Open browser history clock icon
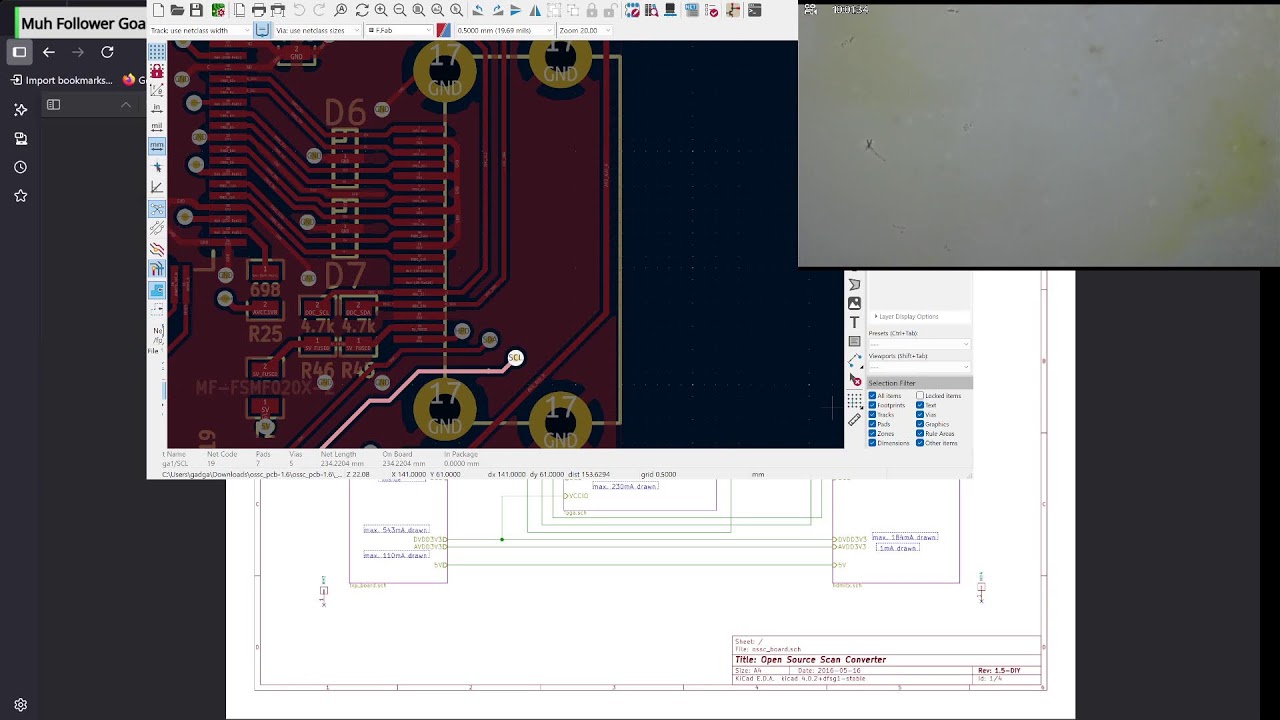This screenshot has width=1280, height=720. pyautogui.click(x=20, y=167)
